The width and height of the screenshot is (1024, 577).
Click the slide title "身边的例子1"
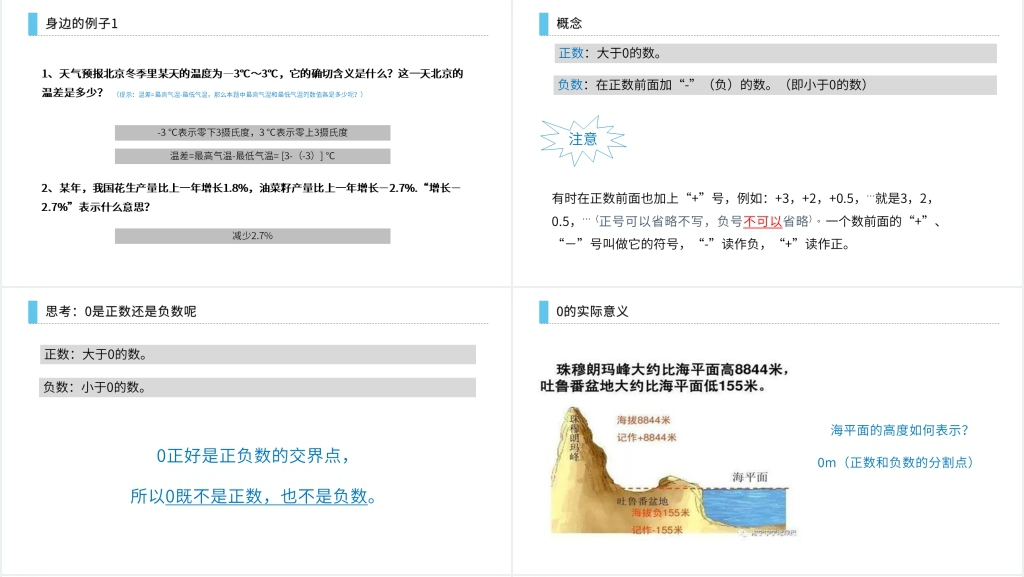coord(82,23)
